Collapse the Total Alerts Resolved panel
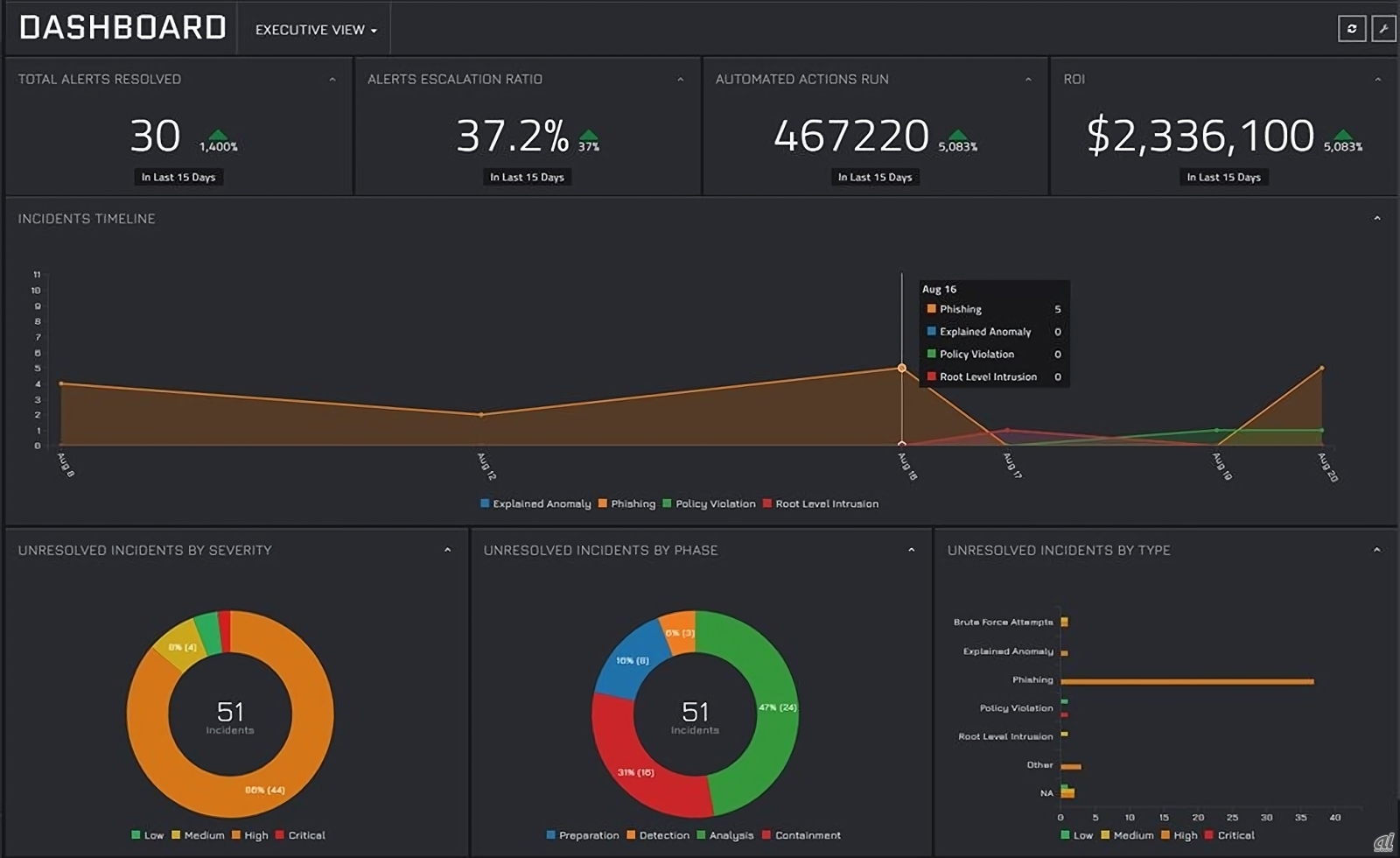This screenshot has height=858, width=1400. tap(332, 80)
